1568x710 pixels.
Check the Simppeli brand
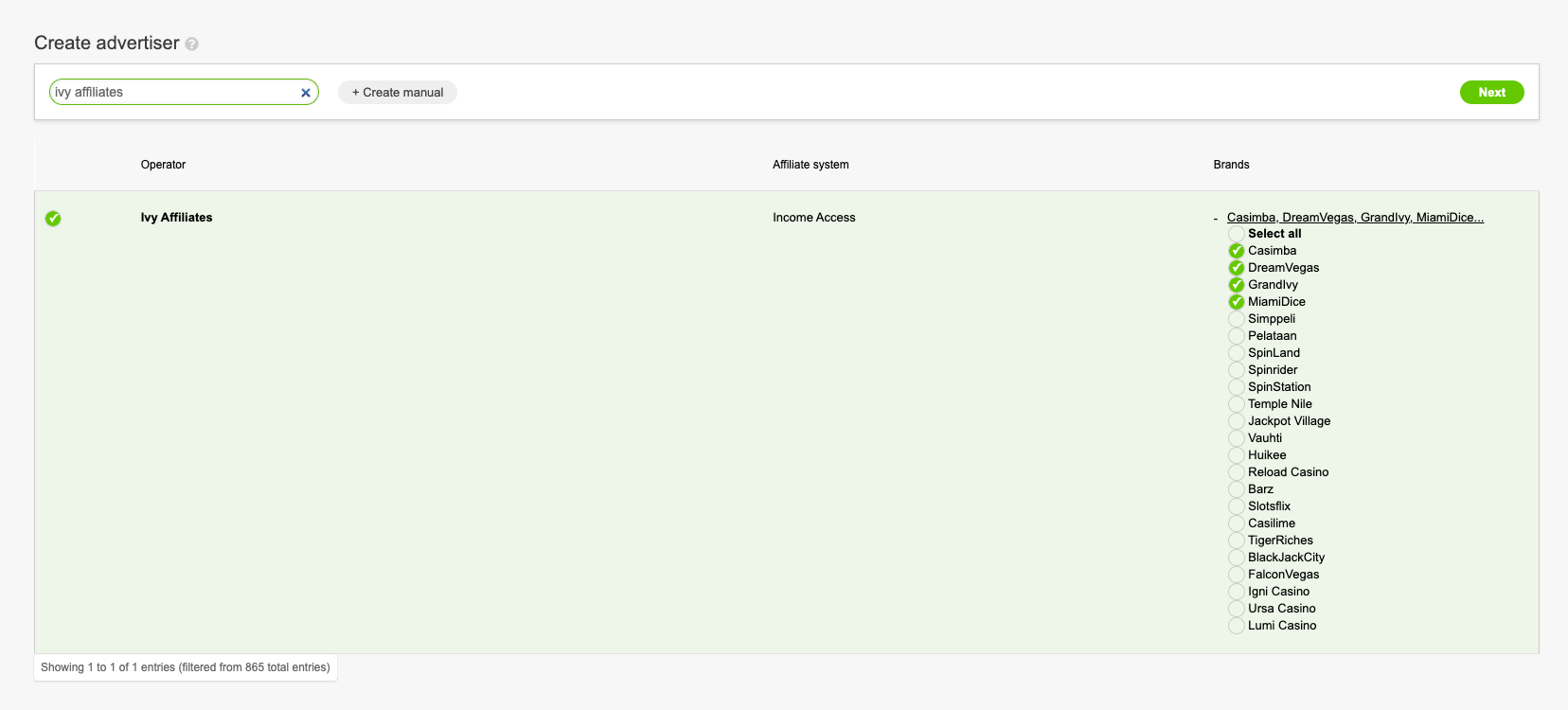tap(1237, 319)
